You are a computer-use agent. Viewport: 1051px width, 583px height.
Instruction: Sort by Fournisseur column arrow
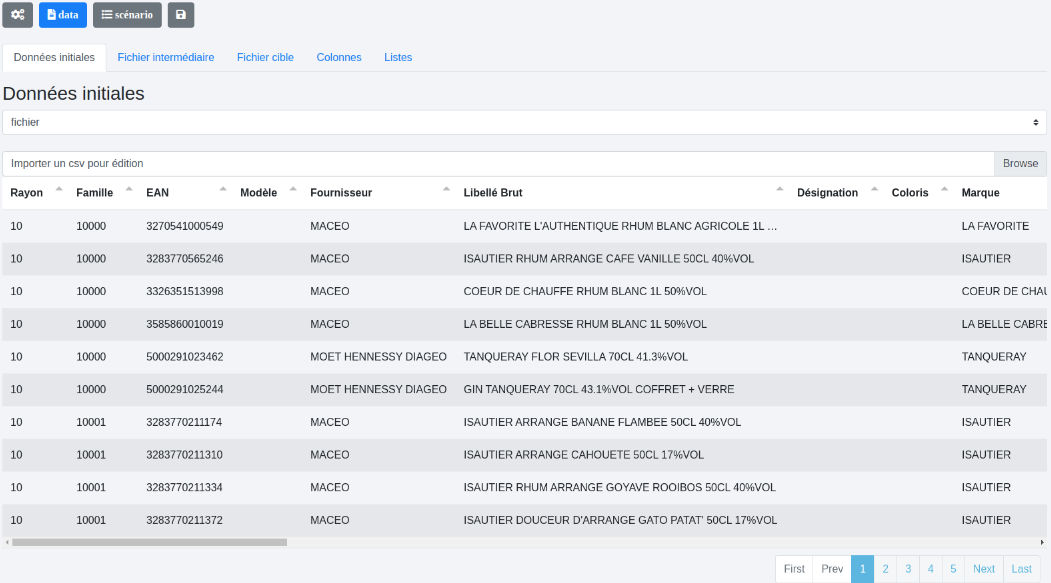(x=447, y=189)
